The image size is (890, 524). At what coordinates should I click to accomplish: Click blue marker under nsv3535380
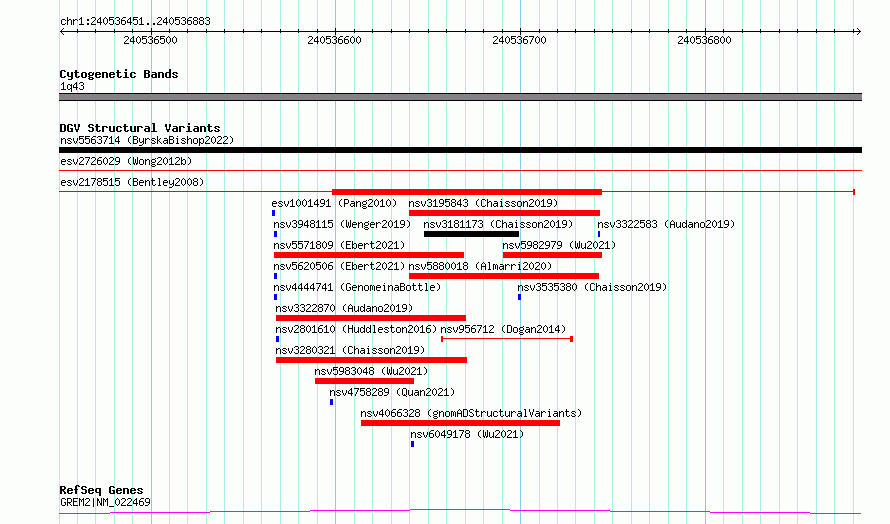[x=519, y=297]
